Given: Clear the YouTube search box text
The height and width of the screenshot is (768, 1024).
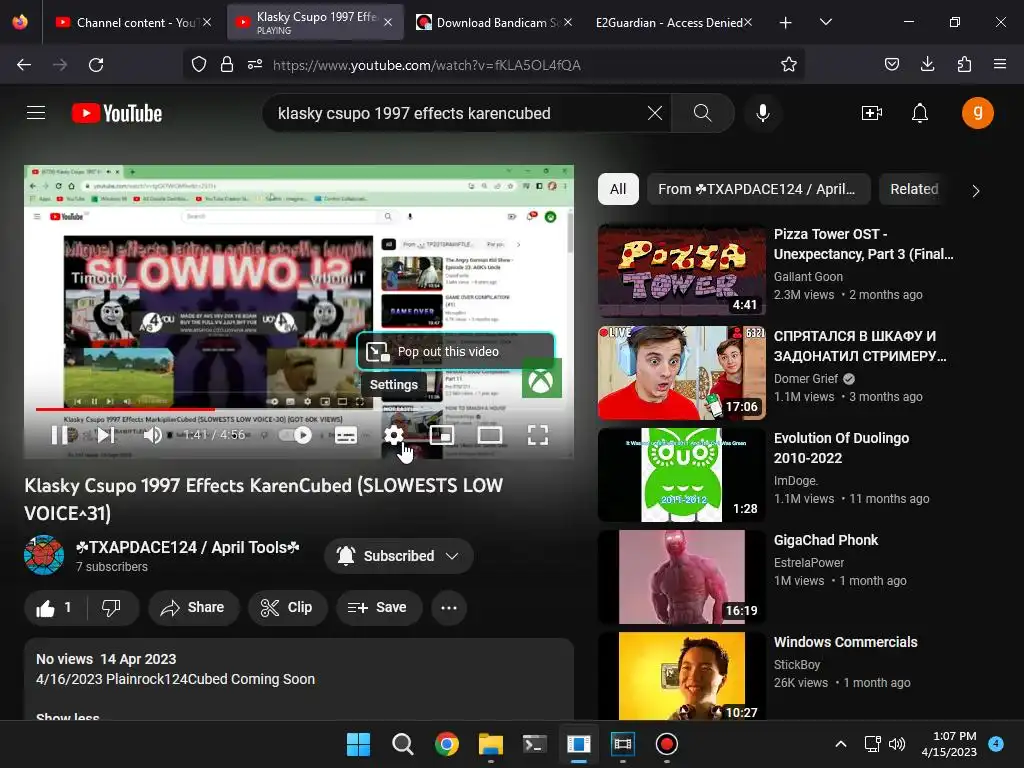Looking at the screenshot, I should coord(654,113).
